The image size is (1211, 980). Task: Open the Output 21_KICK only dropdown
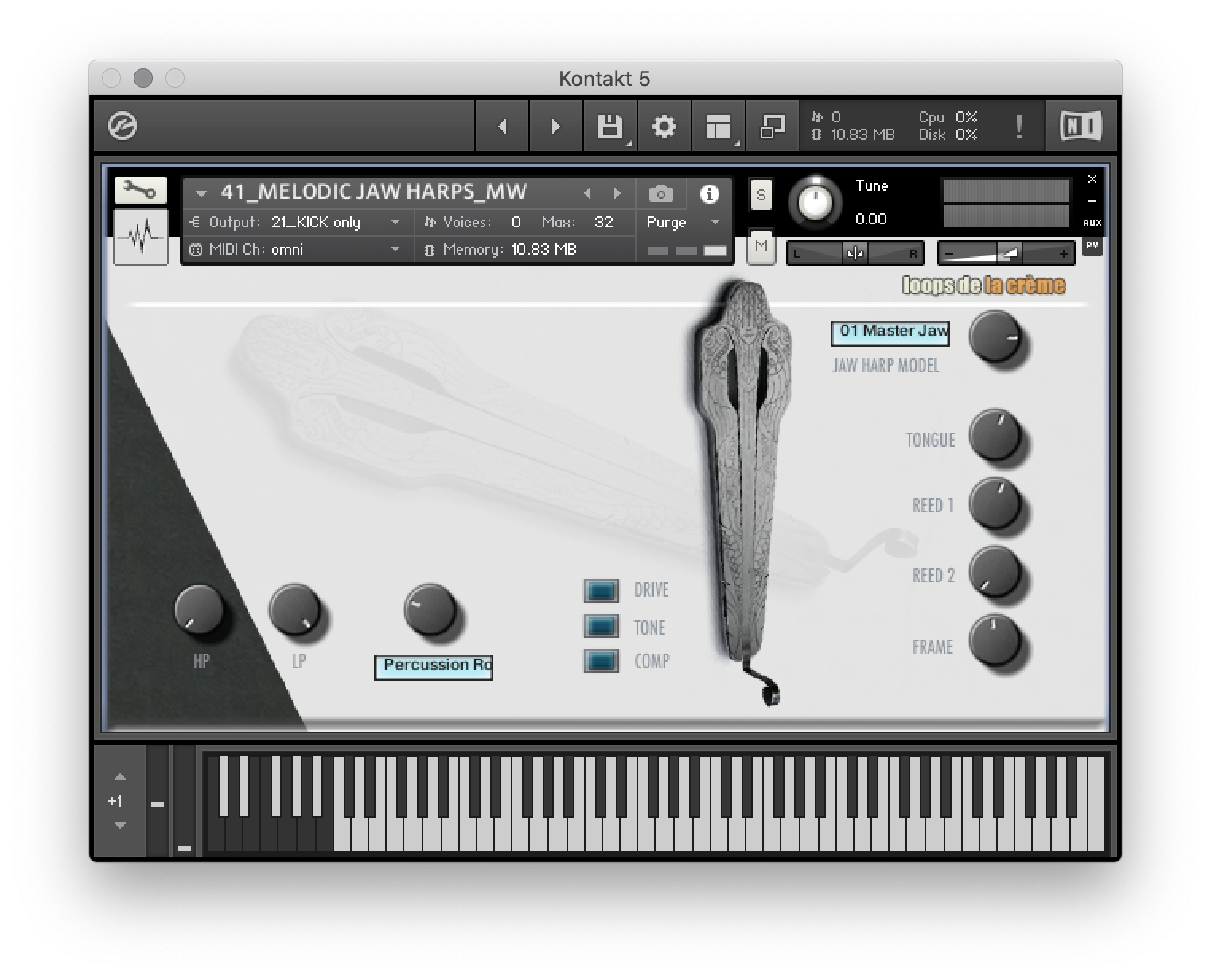click(296, 223)
